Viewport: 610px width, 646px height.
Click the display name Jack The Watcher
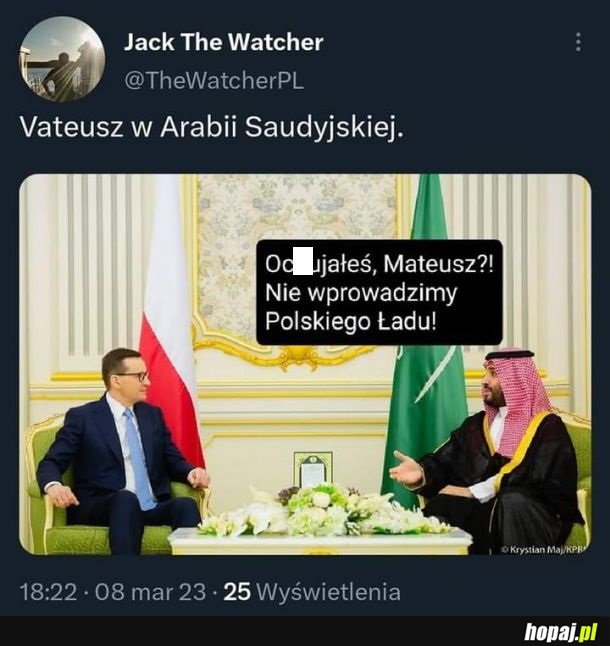pyautogui.click(x=224, y=42)
